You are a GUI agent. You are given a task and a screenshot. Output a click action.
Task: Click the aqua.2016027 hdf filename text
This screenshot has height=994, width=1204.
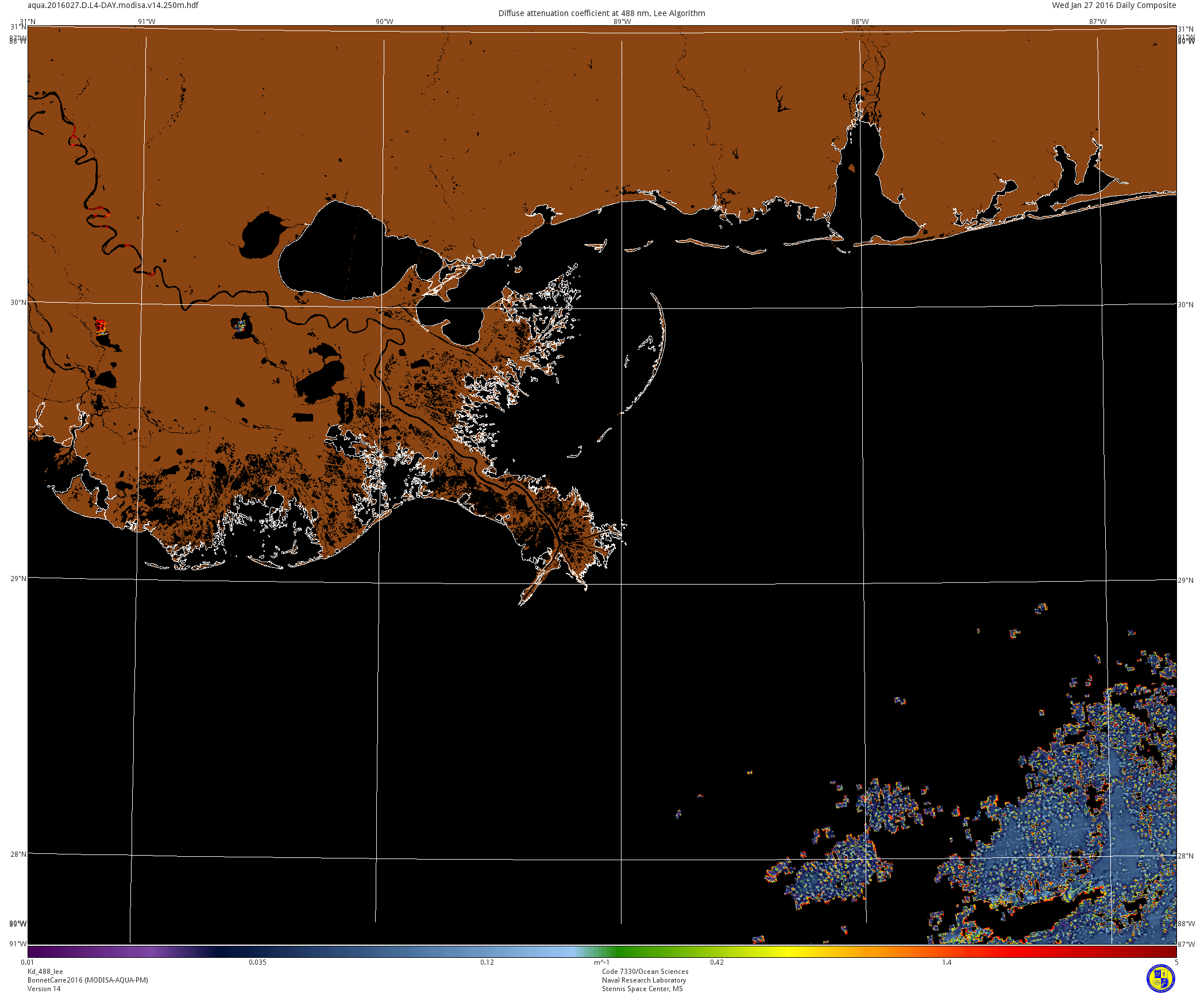(x=113, y=5)
